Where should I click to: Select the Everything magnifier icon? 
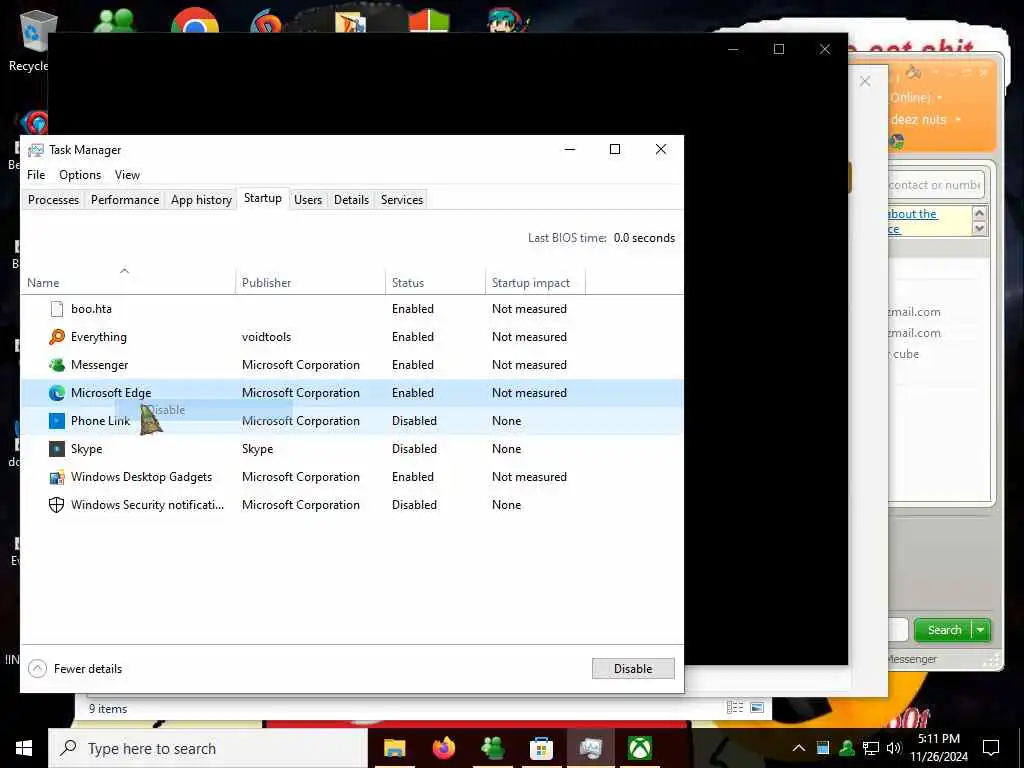[x=57, y=337]
